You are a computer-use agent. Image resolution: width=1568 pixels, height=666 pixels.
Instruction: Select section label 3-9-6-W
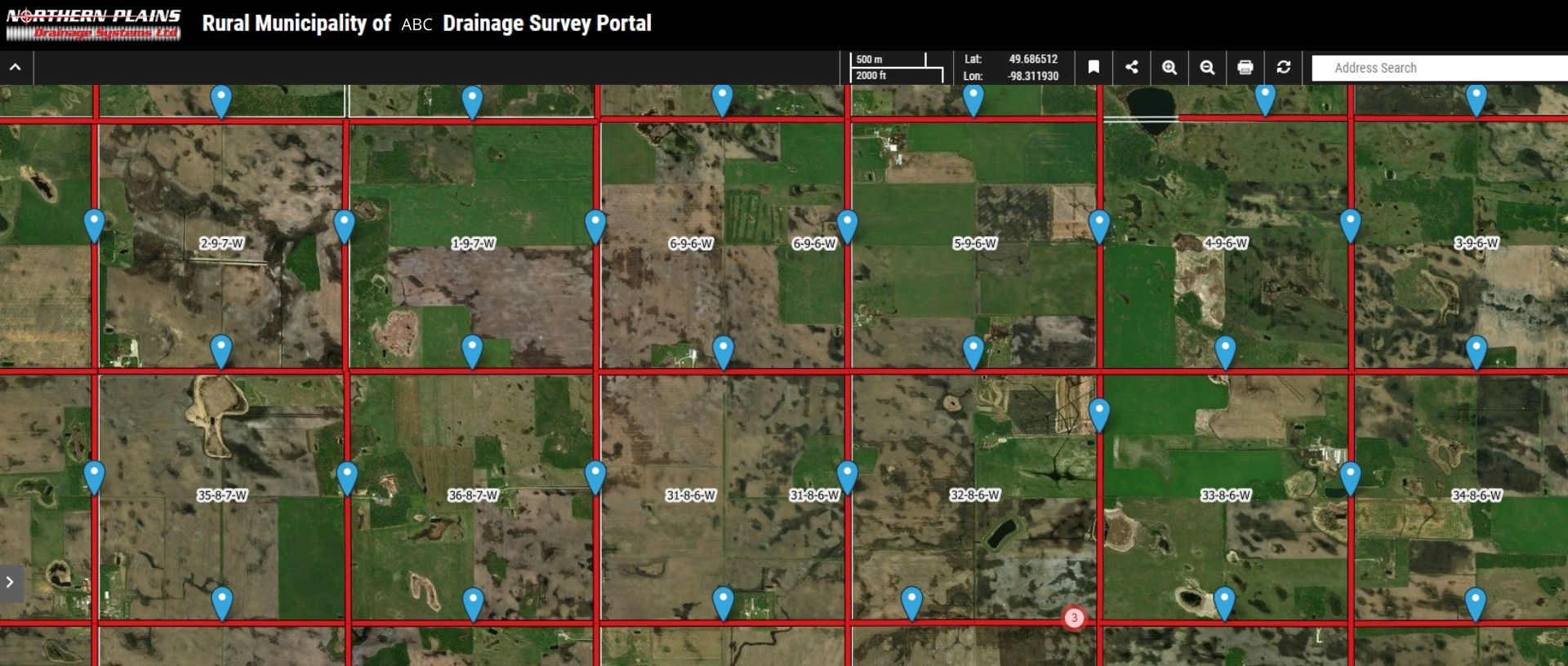pyautogui.click(x=1477, y=243)
